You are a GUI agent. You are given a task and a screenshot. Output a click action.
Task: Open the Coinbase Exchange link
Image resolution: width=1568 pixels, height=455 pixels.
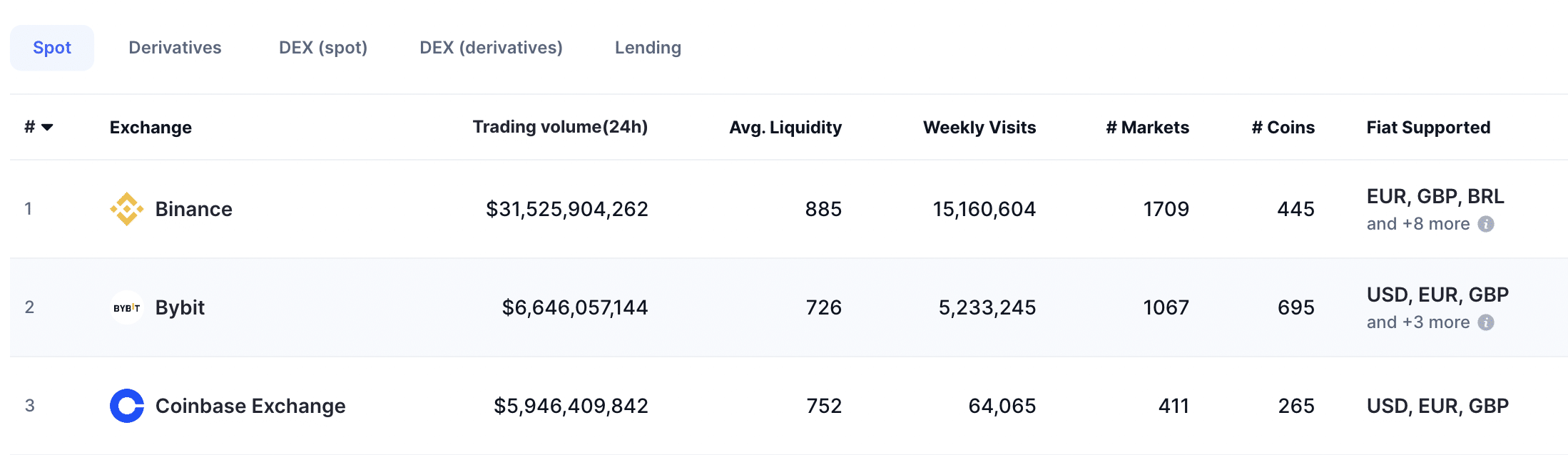pos(250,406)
